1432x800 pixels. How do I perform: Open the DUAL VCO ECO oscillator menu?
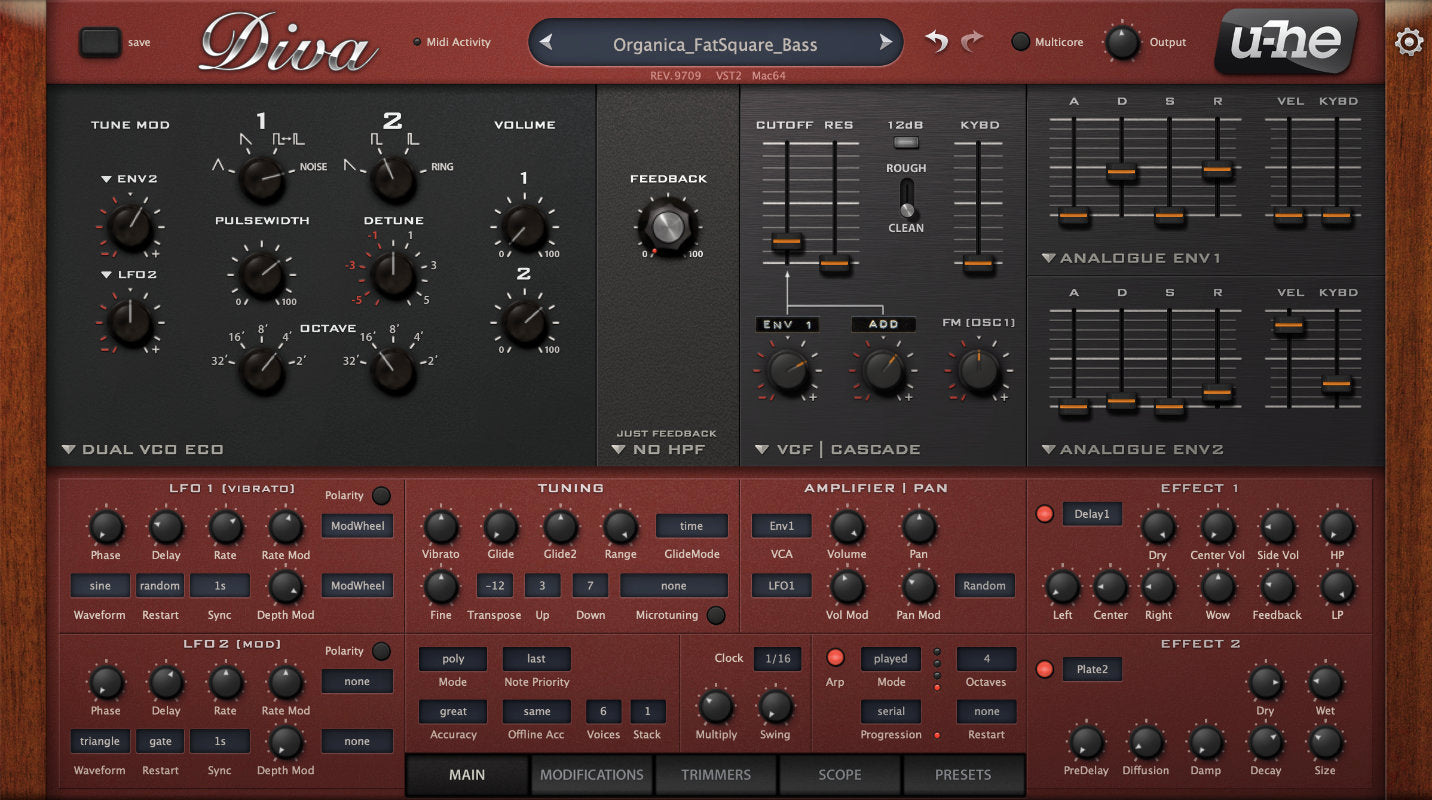[142, 450]
